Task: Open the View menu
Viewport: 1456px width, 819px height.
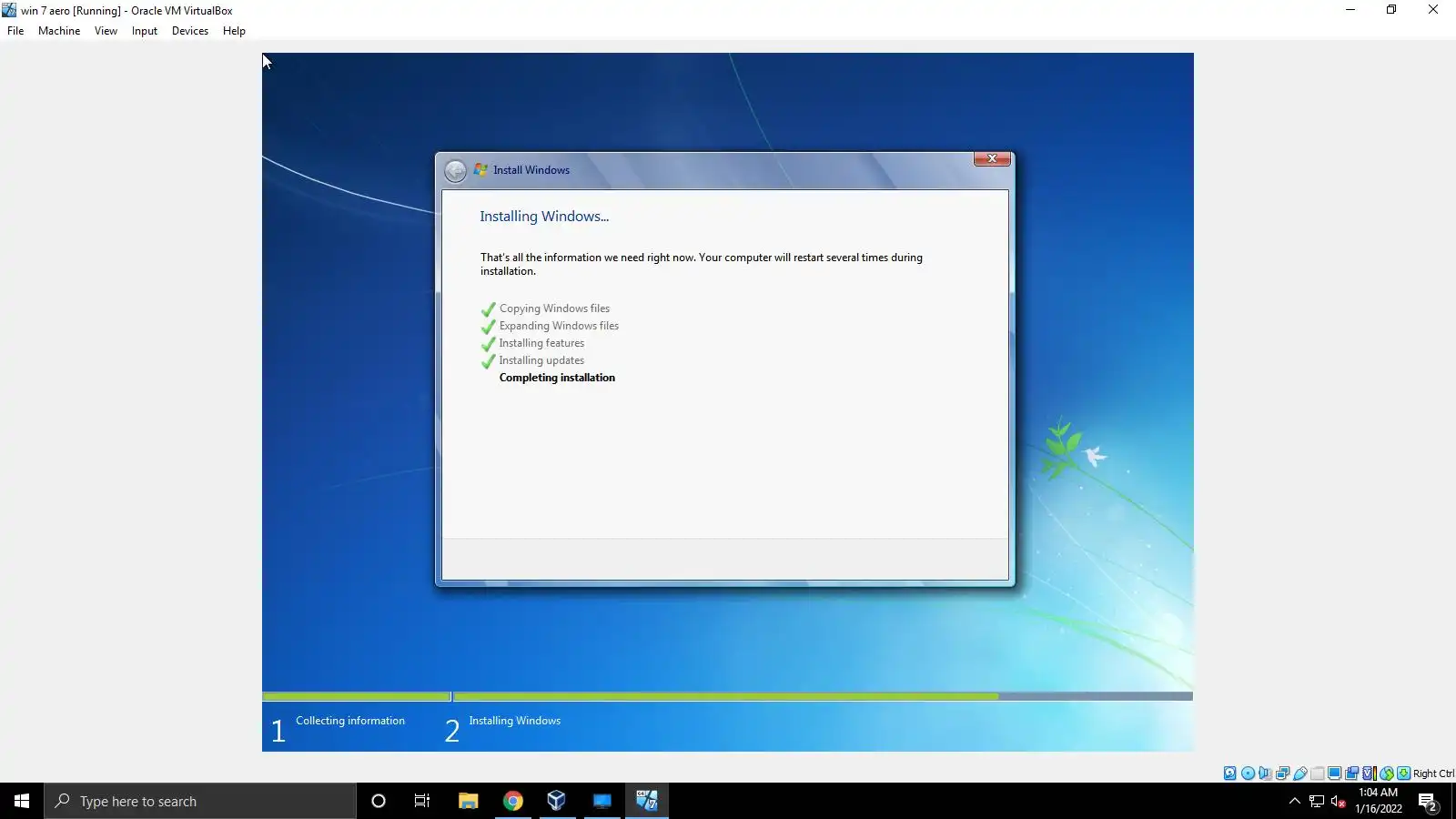Action: (x=106, y=31)
